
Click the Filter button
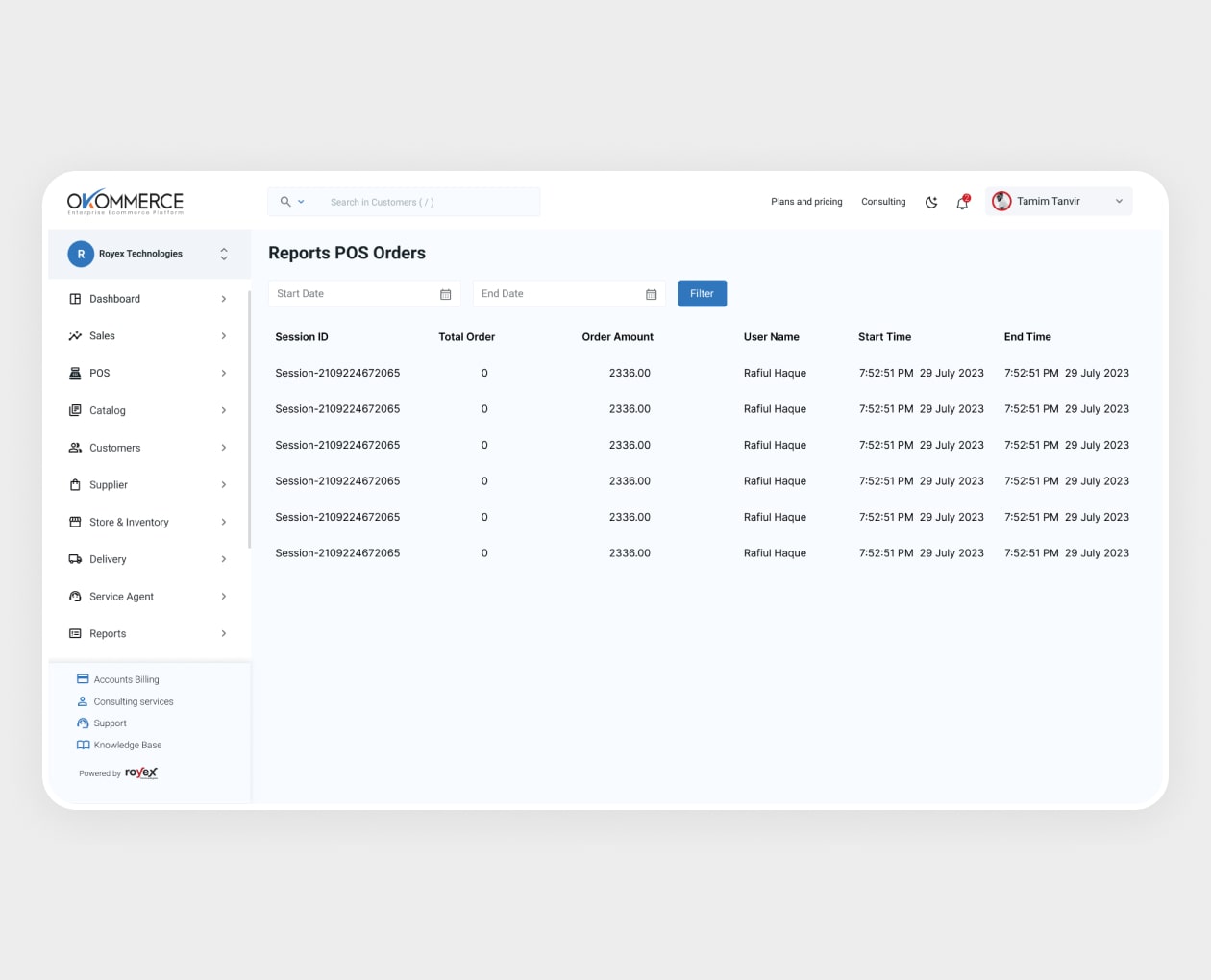coord(702,293)
